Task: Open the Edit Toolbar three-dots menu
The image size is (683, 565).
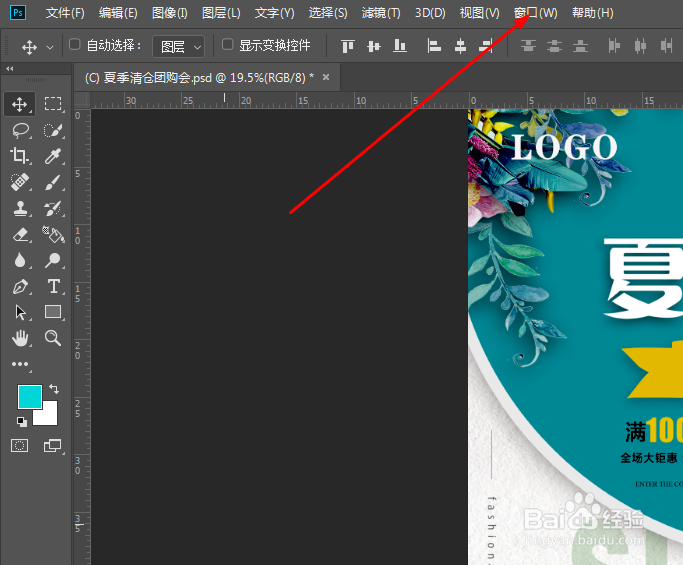Action: 20,364
